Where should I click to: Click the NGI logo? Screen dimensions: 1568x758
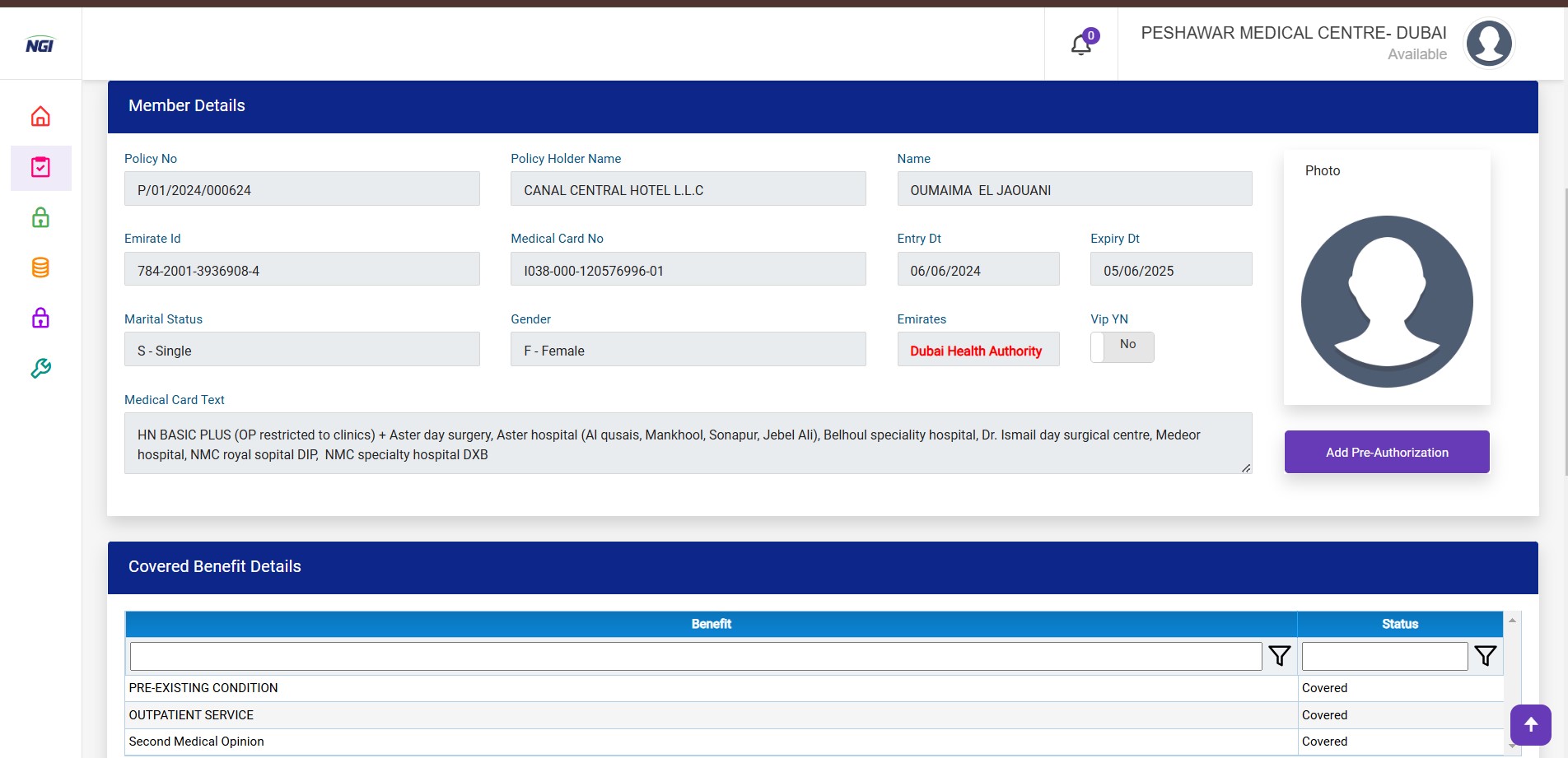(40, 45)
